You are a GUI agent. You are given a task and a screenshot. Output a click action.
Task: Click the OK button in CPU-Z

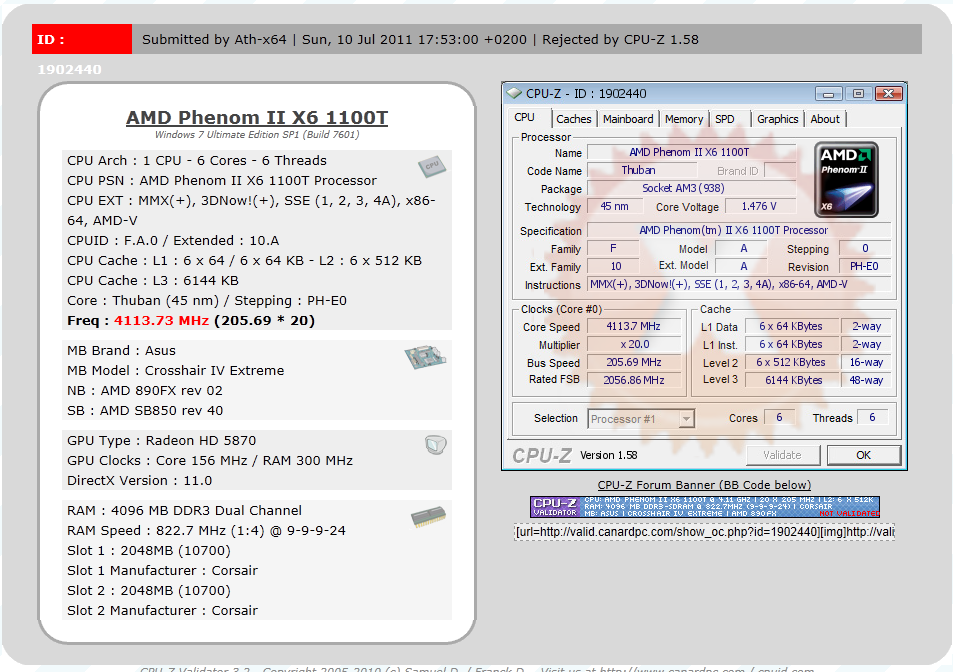(x=864, y=455)
